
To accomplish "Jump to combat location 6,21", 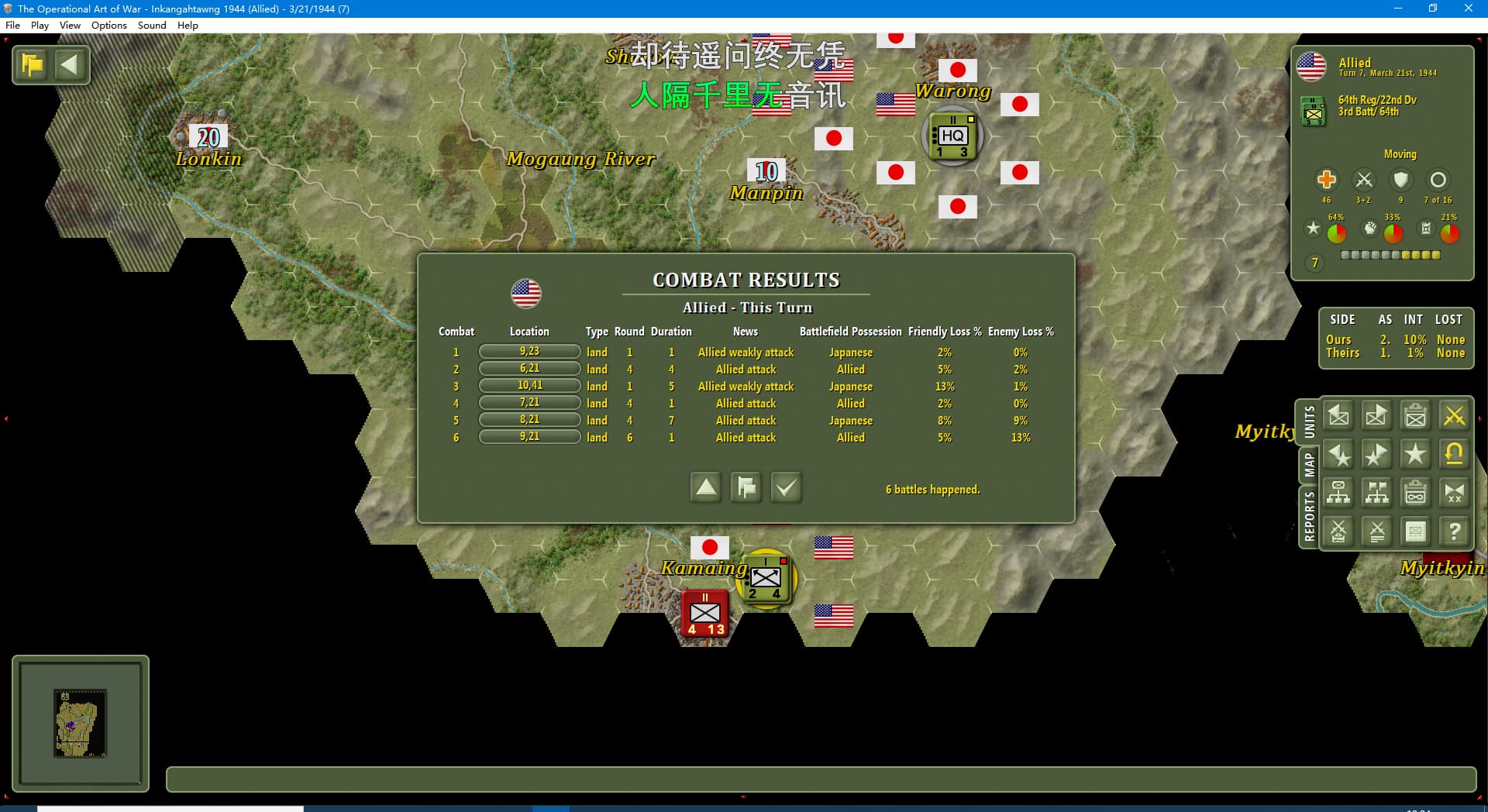I will 529,369.
